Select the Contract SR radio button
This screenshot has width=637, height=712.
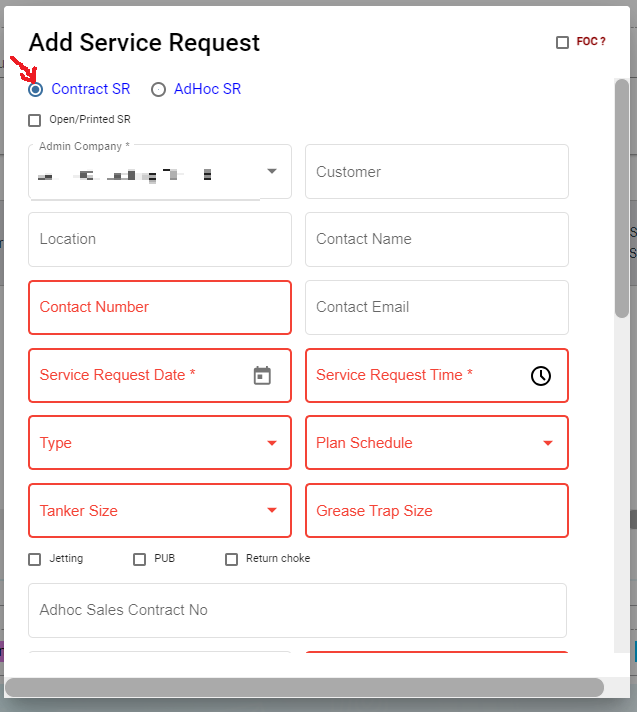(x=36, y=89)
